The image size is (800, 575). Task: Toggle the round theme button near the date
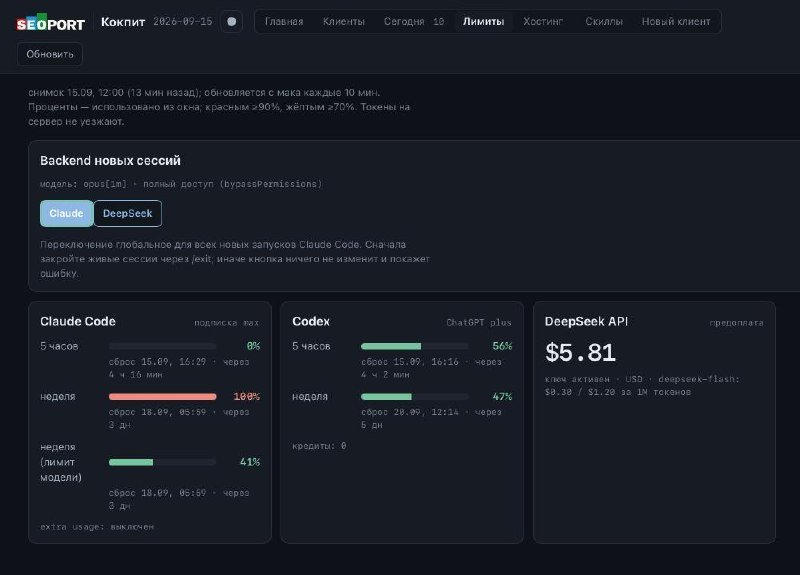(232, 21)
